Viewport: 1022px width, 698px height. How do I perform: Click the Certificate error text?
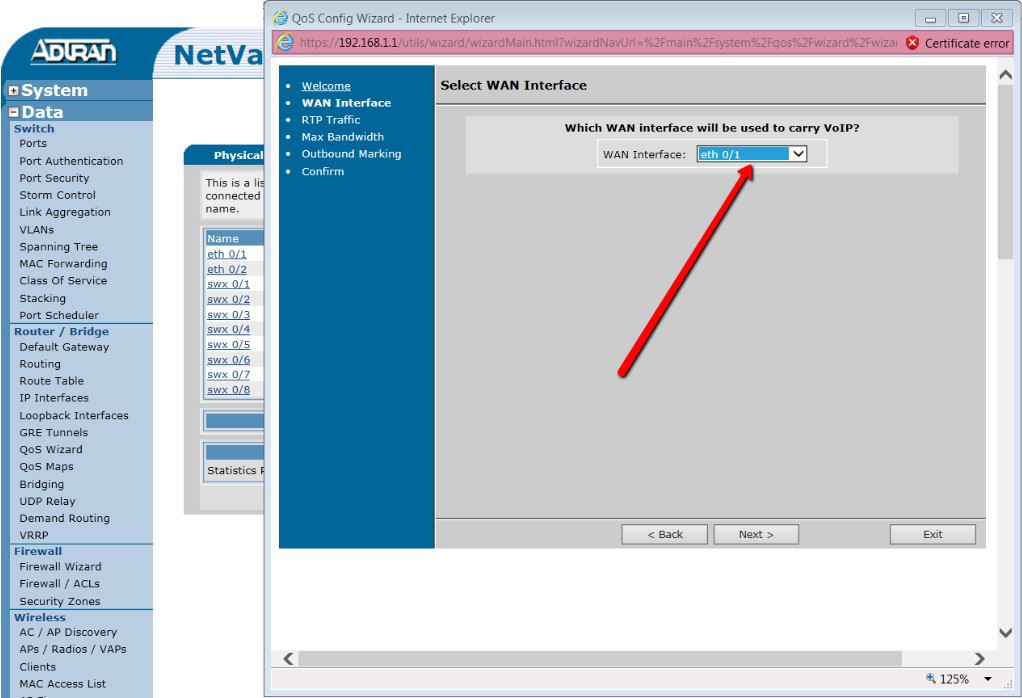967,43
